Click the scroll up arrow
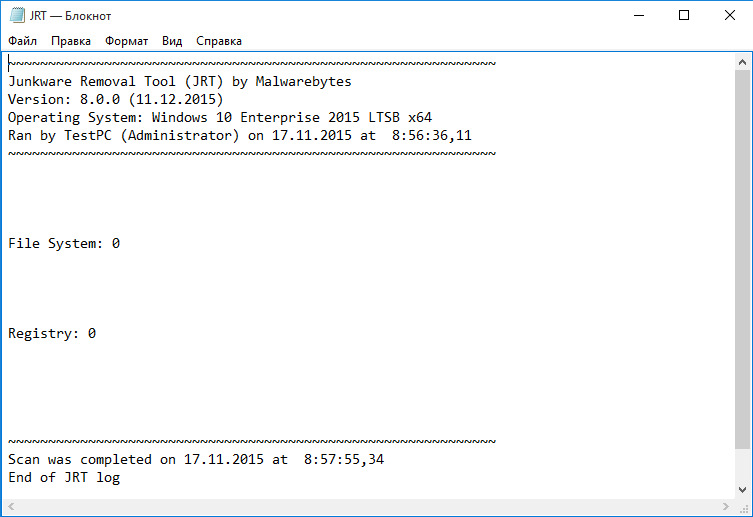753x517 pixels. [743, 62]
